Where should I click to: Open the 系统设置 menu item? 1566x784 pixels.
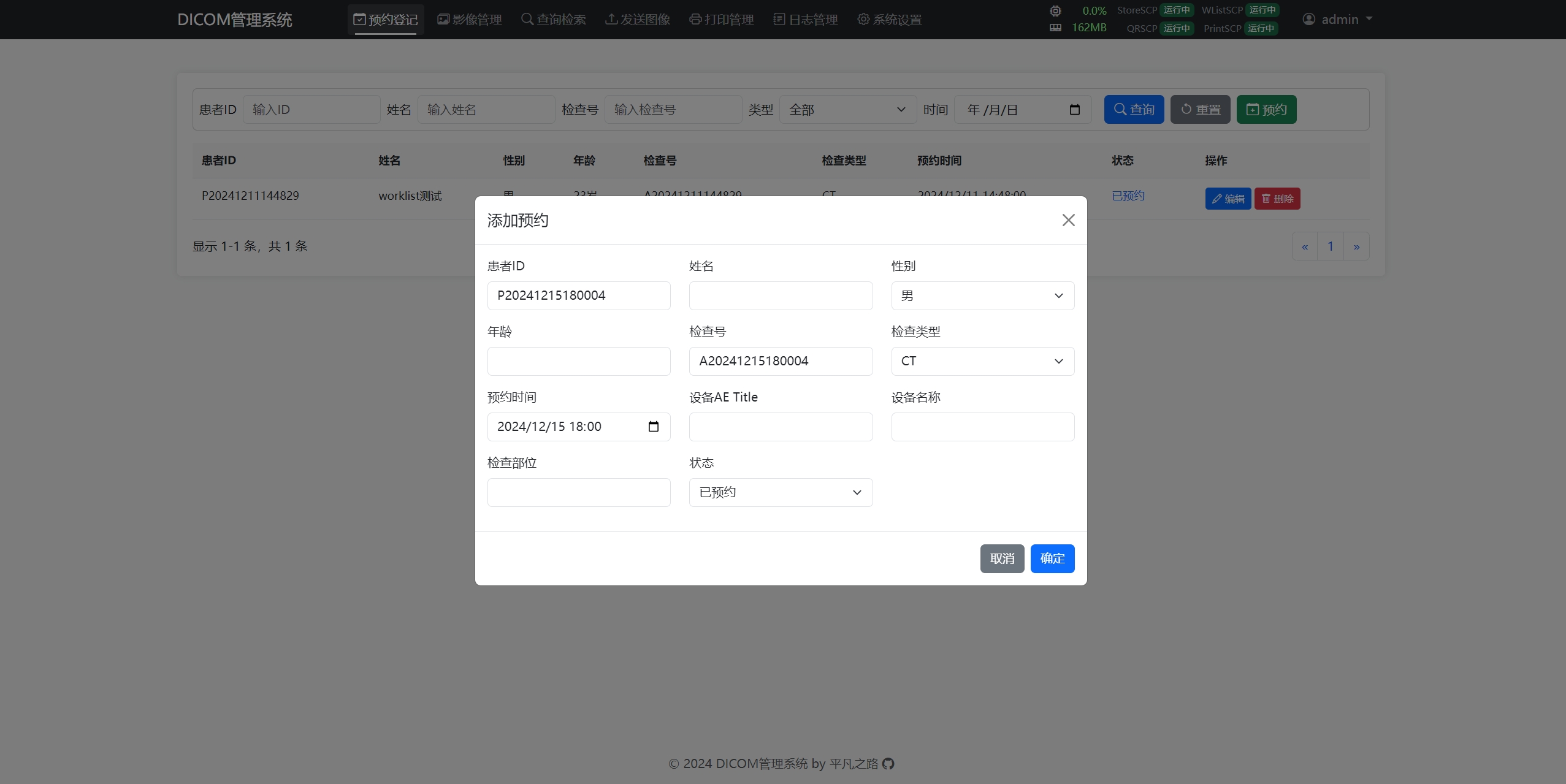pos(889,20)
